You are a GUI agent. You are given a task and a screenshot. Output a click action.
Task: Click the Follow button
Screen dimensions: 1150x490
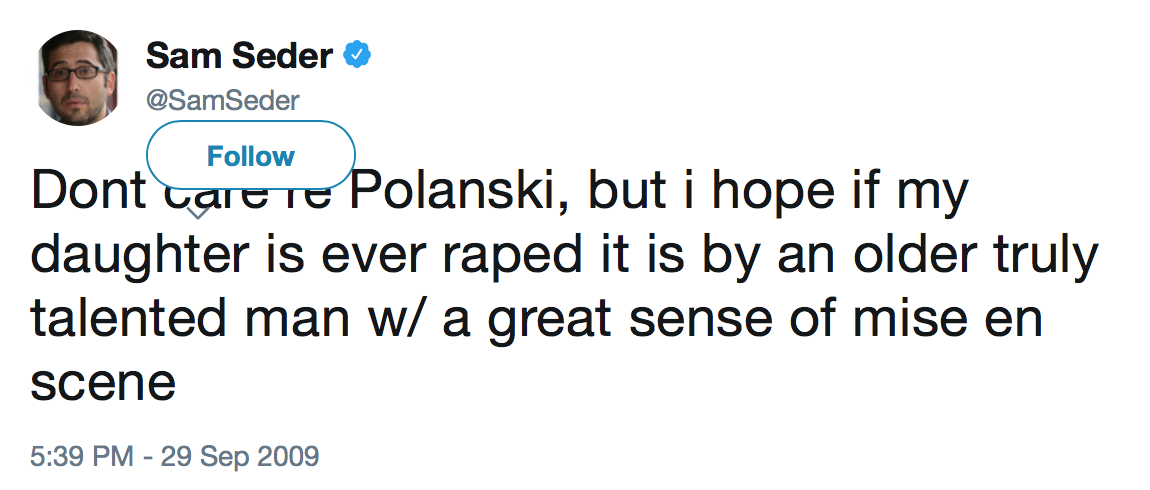pyautogui.click(x=251, y=156)
